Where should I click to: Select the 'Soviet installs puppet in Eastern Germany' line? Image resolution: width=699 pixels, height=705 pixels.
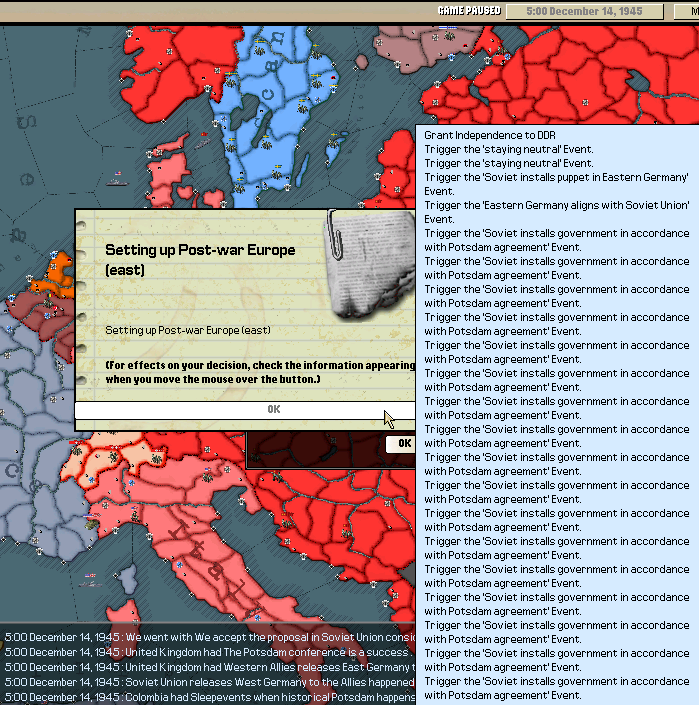[556, 184]
